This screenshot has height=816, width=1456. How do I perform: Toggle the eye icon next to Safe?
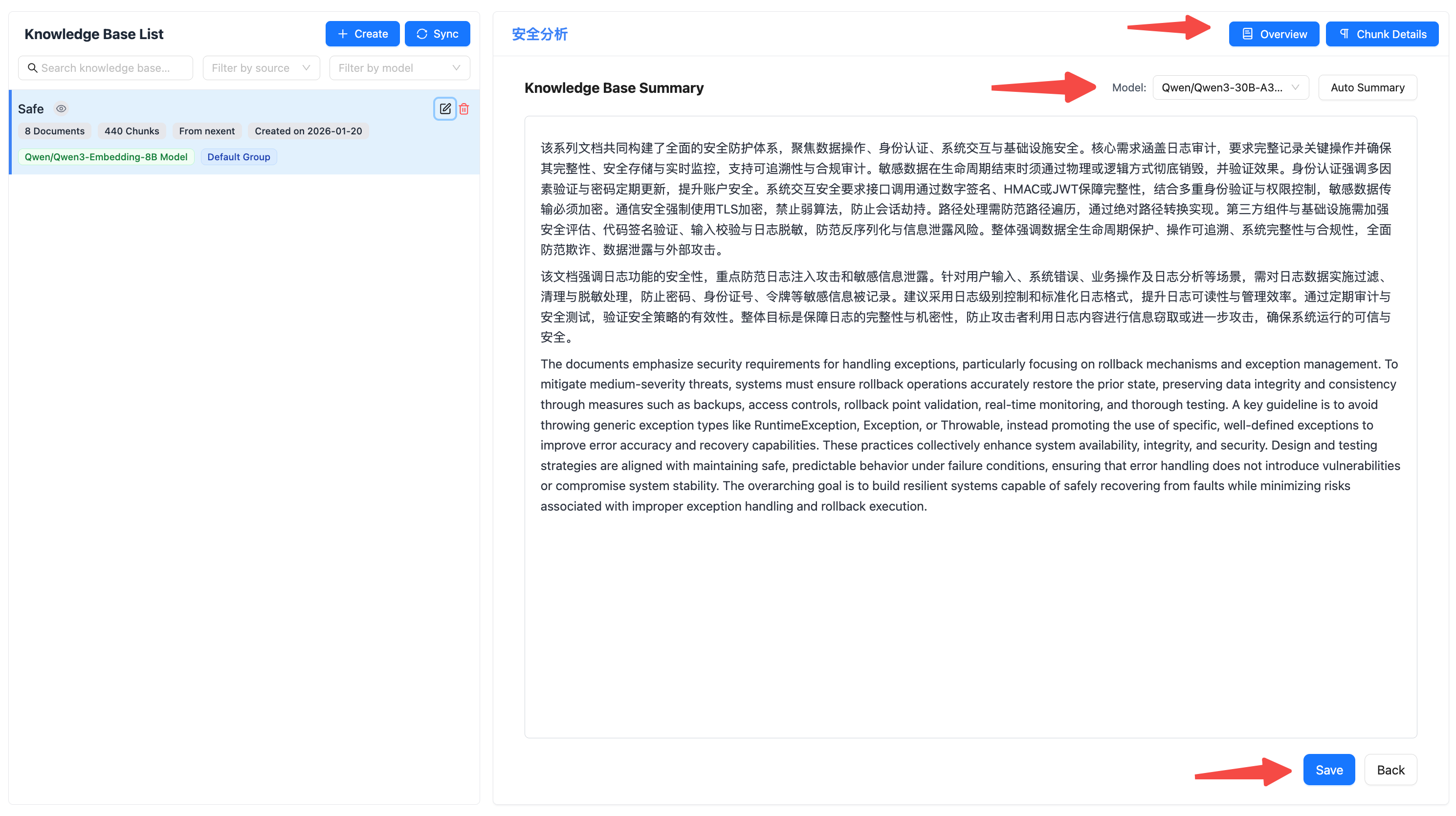point(61,108)
